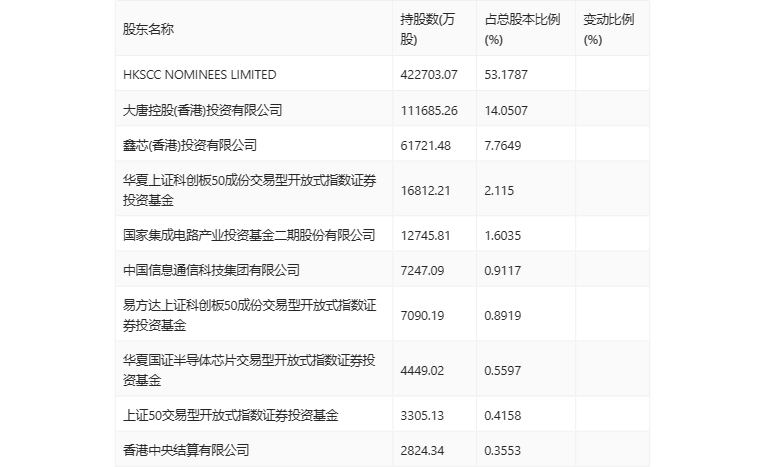The image size is (765, 467).
Task: Select the percentage 0.3553
Action: click(x=503, y=450)
